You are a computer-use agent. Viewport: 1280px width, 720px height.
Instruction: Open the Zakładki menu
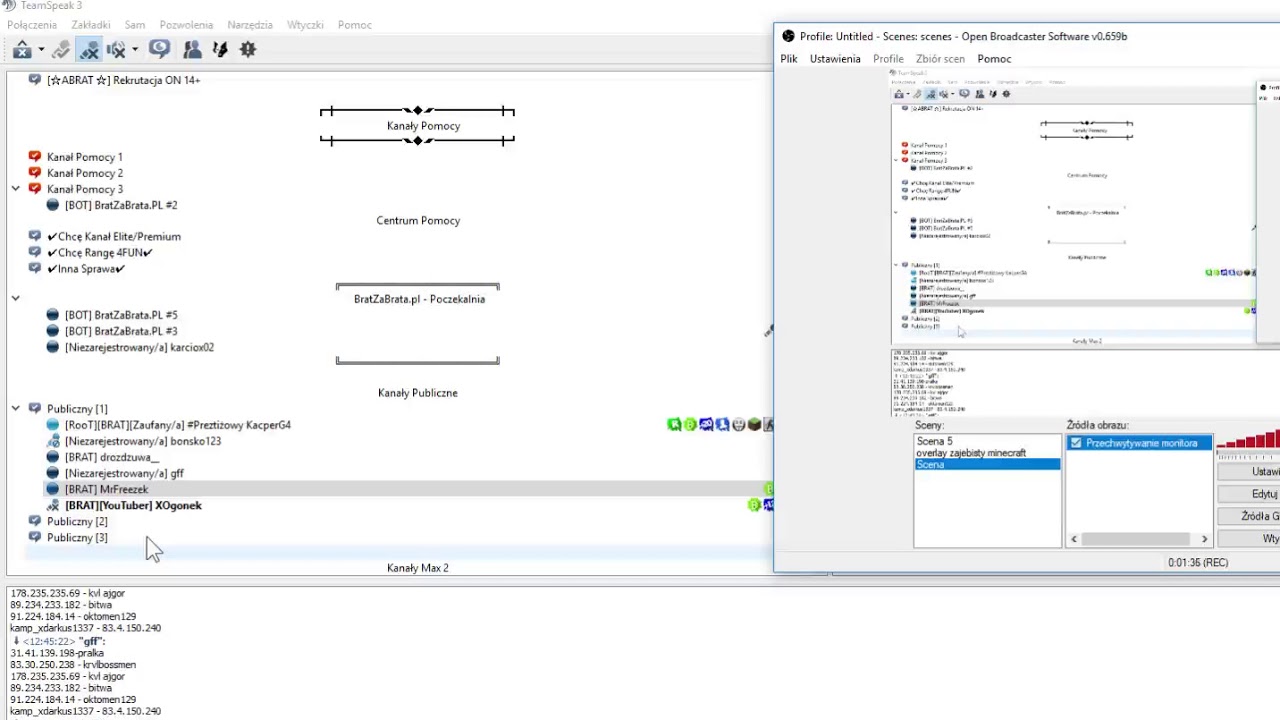[91, 25]
